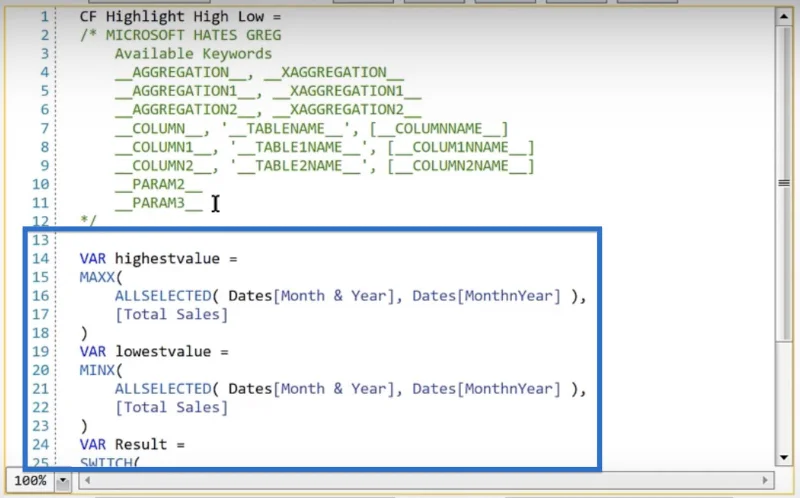Click the horizontal scrollbar left arrow
The image size is (800, 498).
click(x=87, y=480)
